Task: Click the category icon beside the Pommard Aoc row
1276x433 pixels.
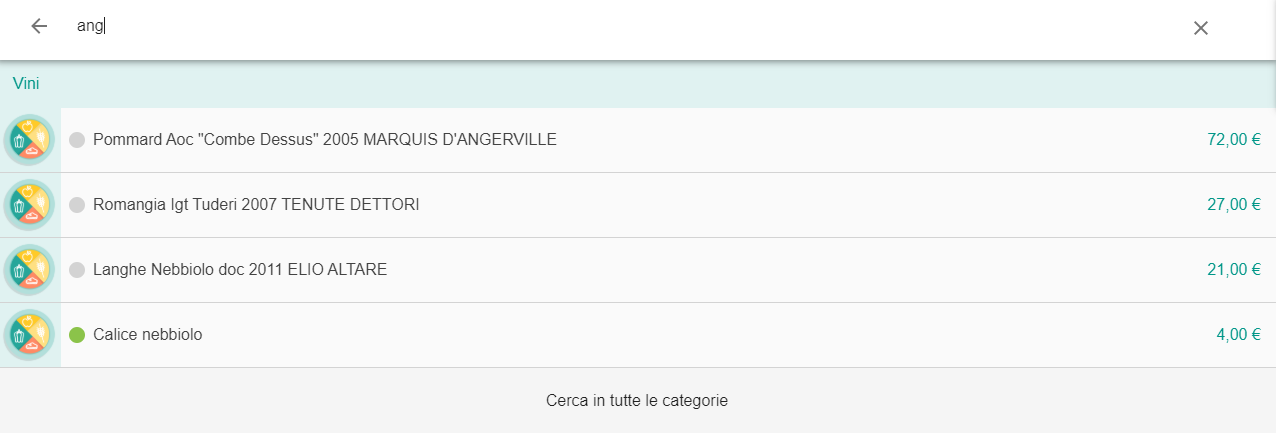Action: [30, 140]
